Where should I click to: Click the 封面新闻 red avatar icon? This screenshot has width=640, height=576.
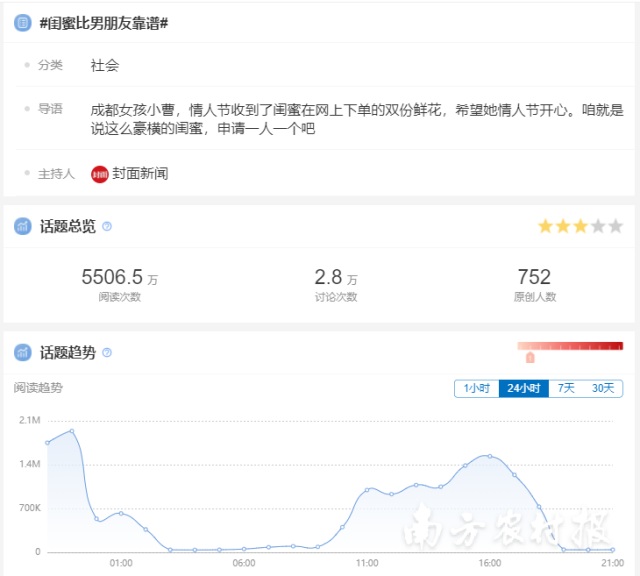(x=100, y=174)
